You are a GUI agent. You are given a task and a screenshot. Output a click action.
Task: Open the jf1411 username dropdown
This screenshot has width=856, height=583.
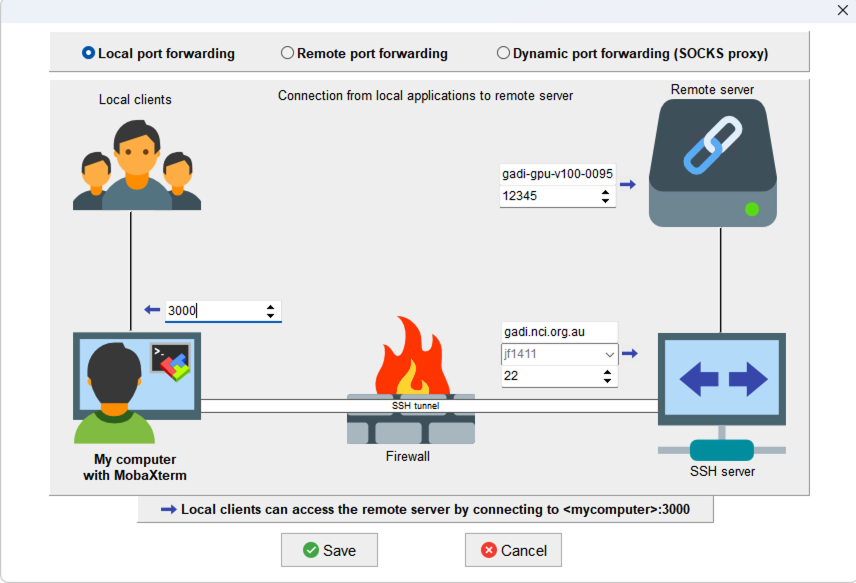609,354
